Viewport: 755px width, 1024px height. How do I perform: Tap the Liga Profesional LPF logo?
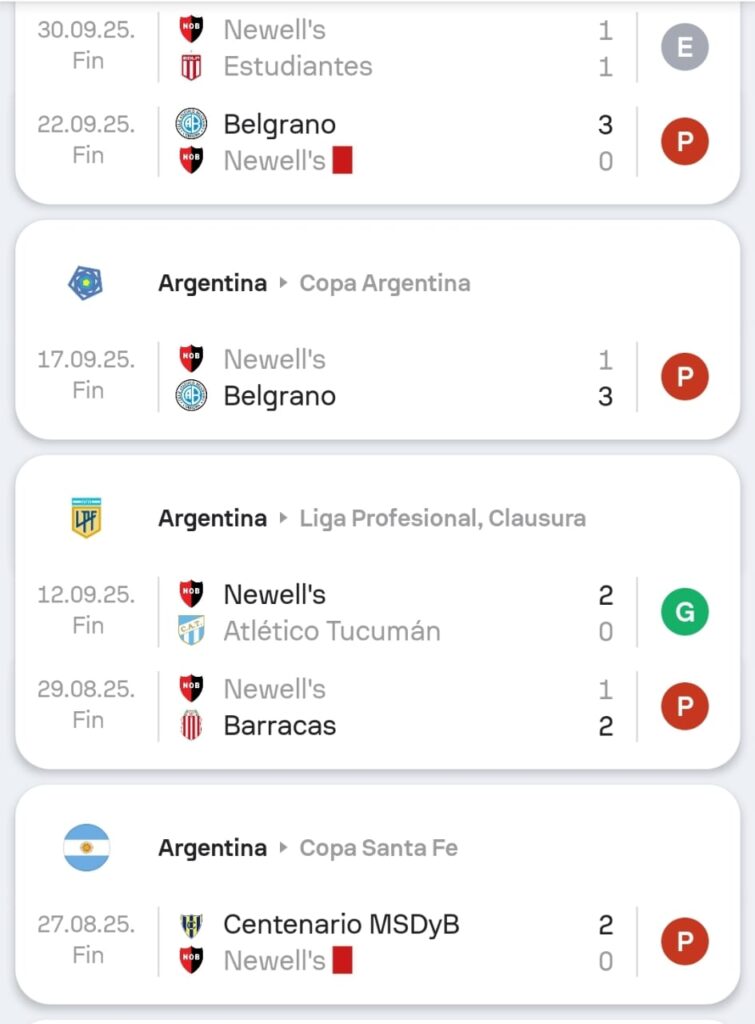click(x=87, y=518)
